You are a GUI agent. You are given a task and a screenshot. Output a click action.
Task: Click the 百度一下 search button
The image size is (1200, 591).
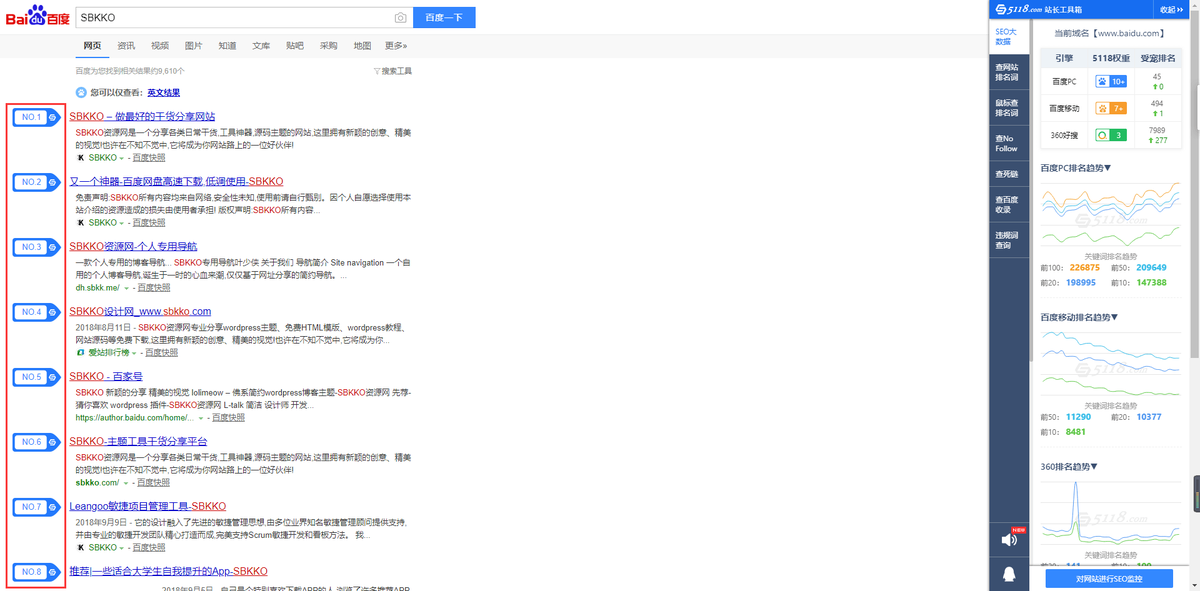click(x=444, y=18)
